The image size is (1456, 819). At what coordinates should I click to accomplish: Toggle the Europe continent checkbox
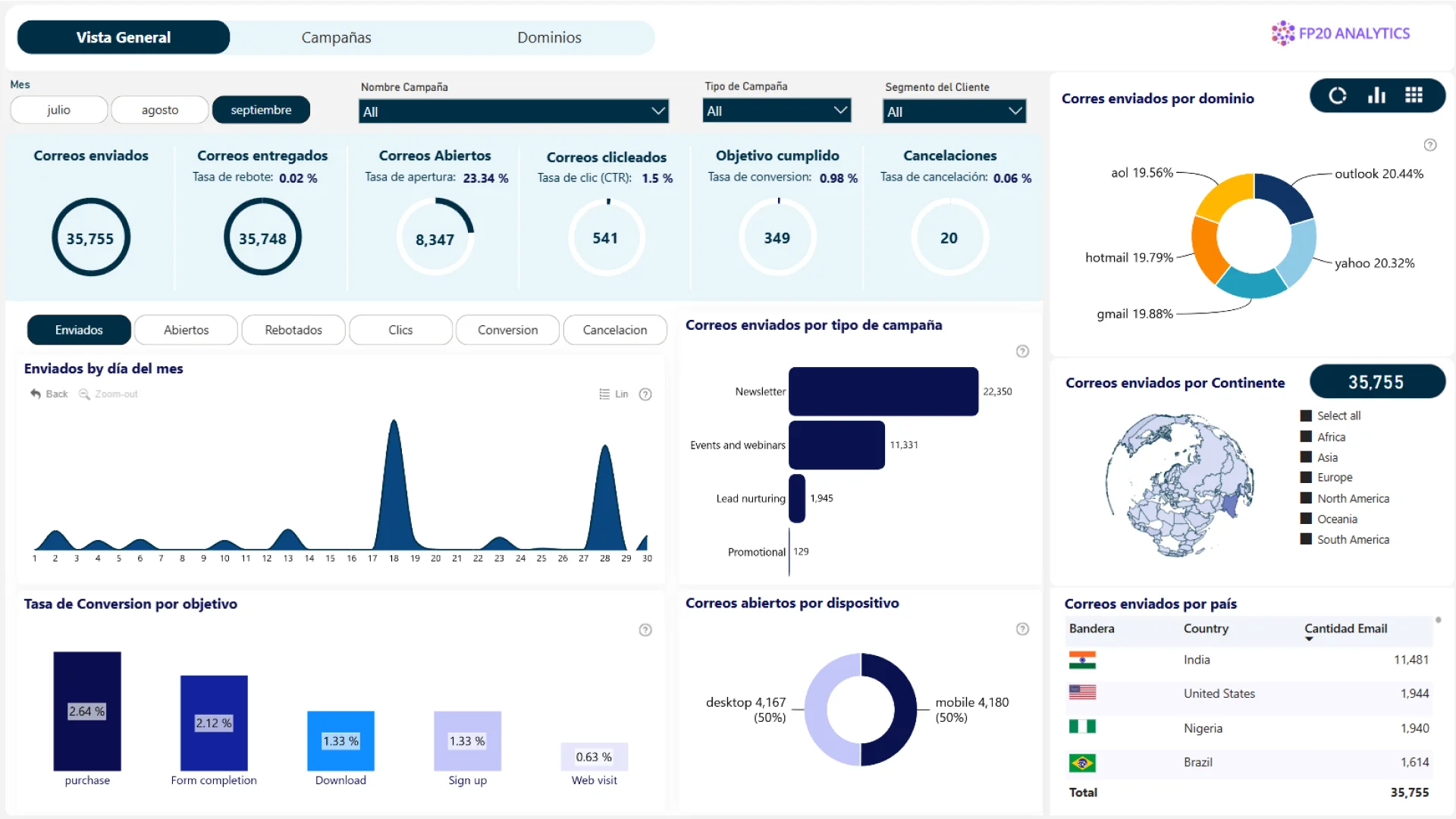pyautogui.click(x=1306, y=478)
